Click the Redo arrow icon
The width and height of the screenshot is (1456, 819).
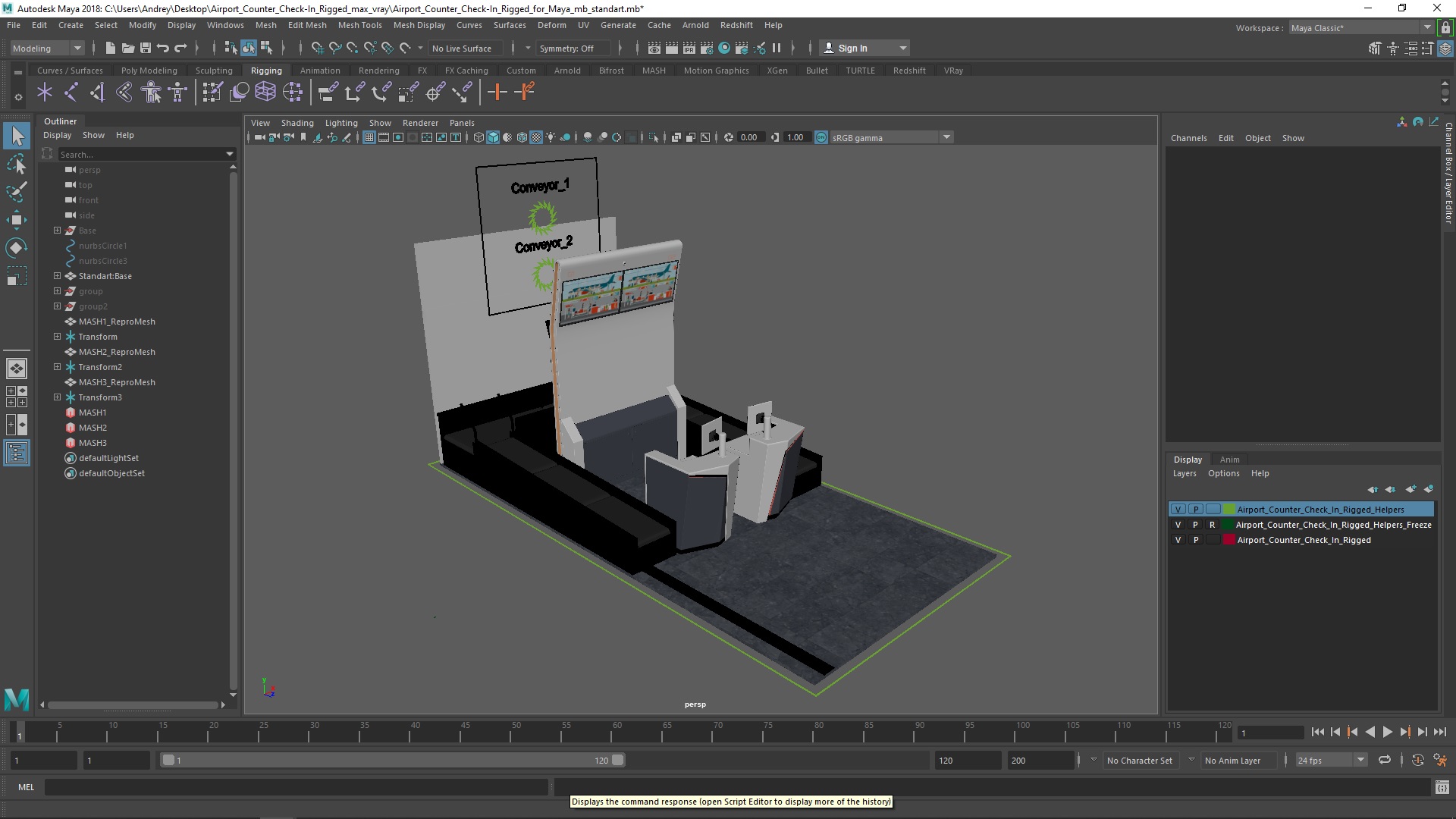[180, 48]
